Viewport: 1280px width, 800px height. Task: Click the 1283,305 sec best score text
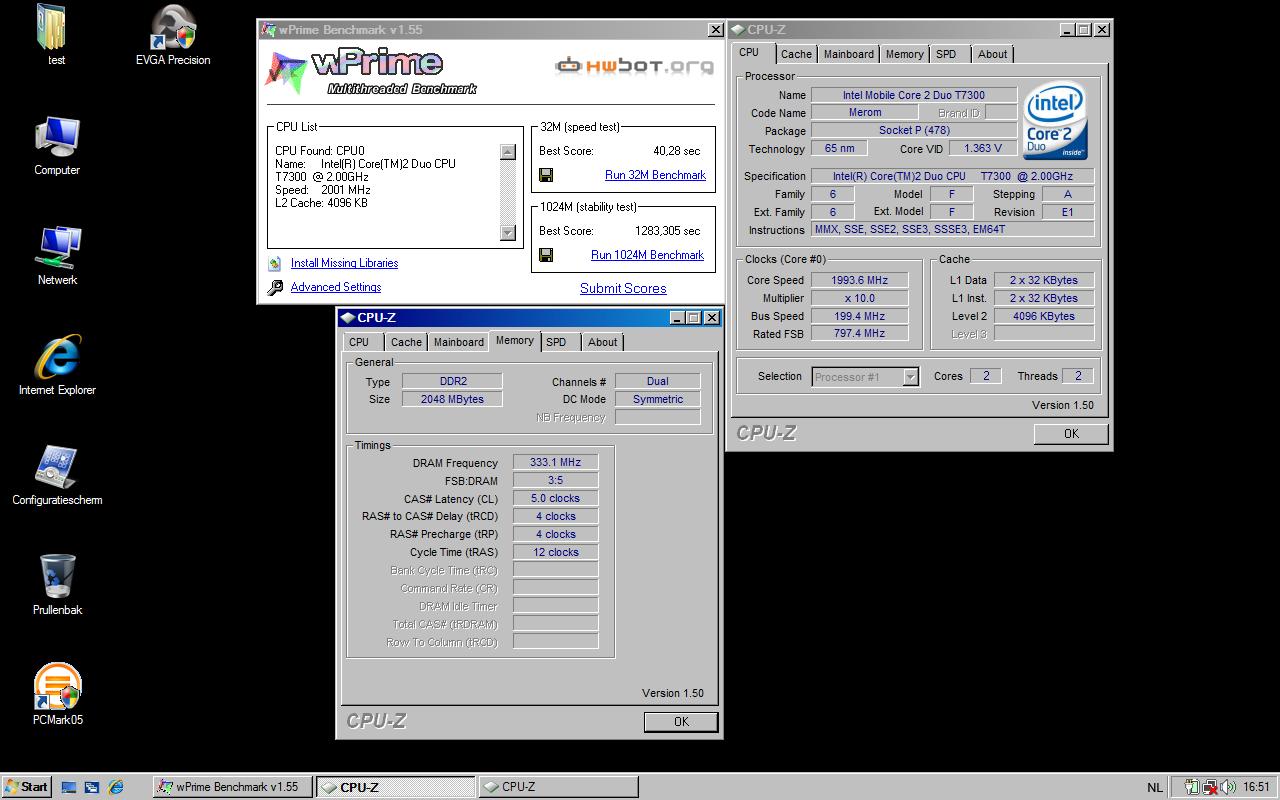[x=667, y=231]
